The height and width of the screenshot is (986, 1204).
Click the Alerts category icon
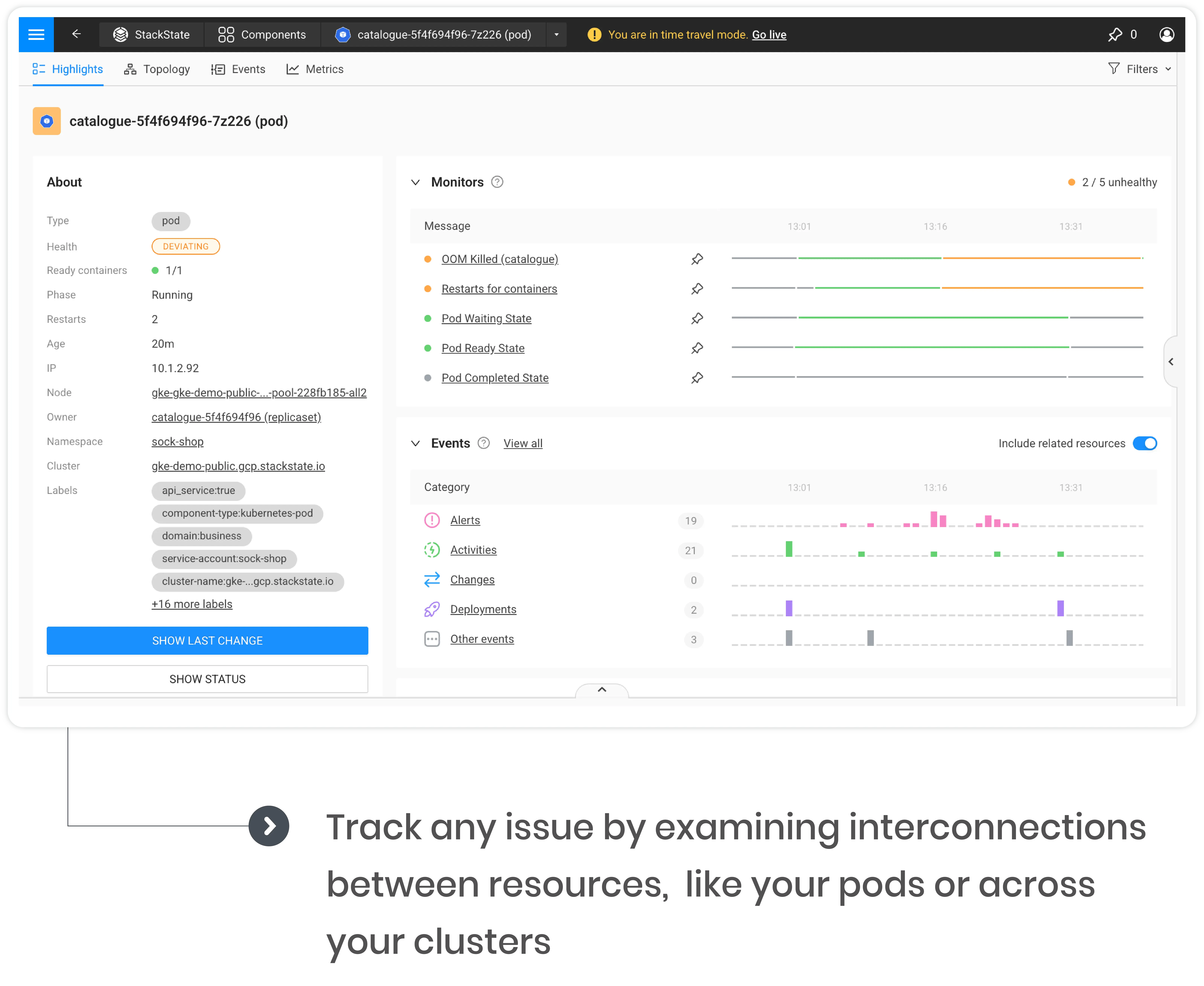tap(432, 520)
